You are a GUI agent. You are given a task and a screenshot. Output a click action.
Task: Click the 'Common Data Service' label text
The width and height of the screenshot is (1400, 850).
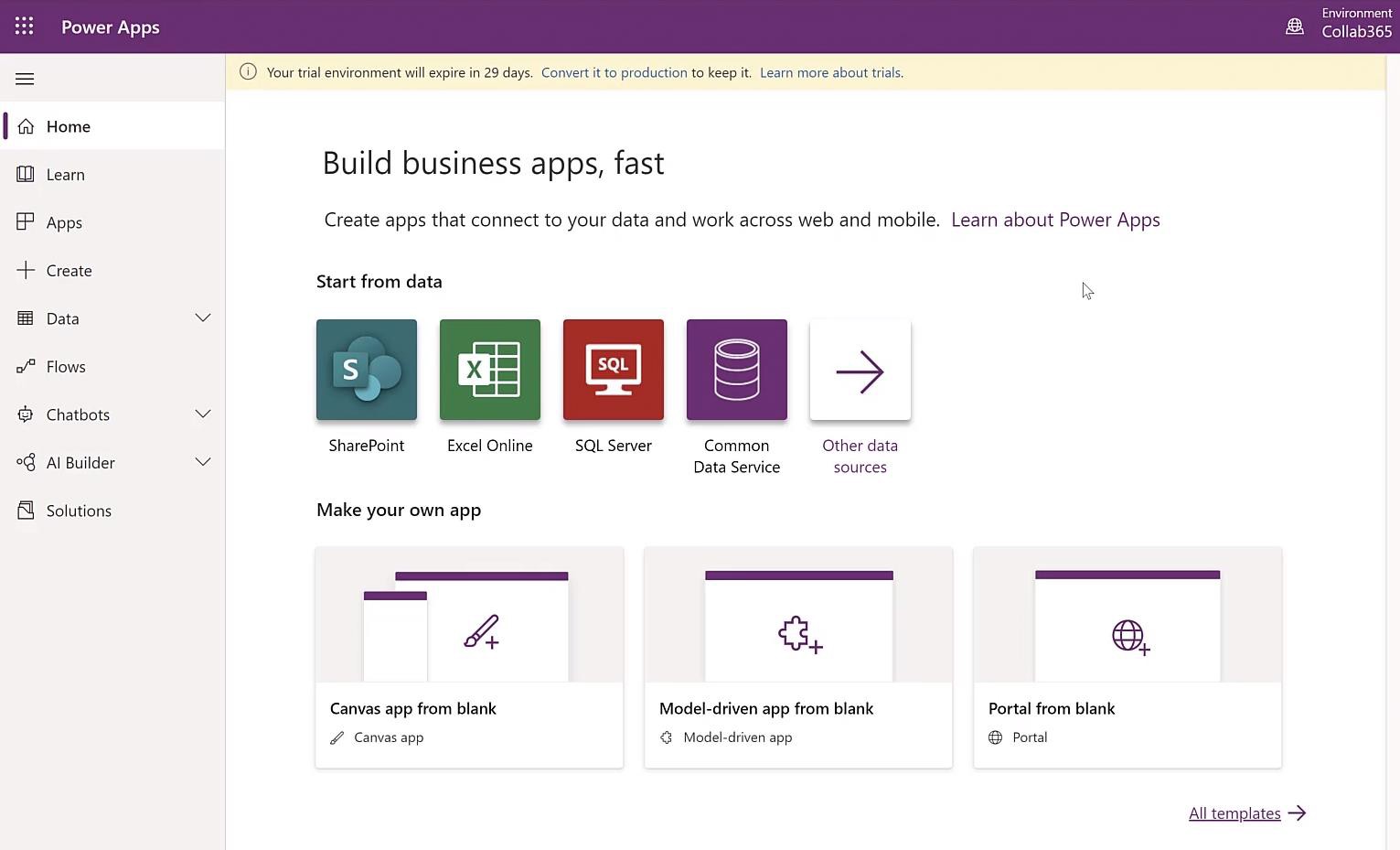click(x=737, y=456)
